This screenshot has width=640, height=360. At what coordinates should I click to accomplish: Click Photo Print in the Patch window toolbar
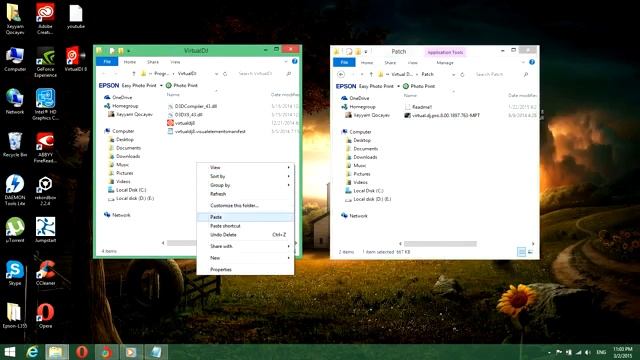[419, 86]
